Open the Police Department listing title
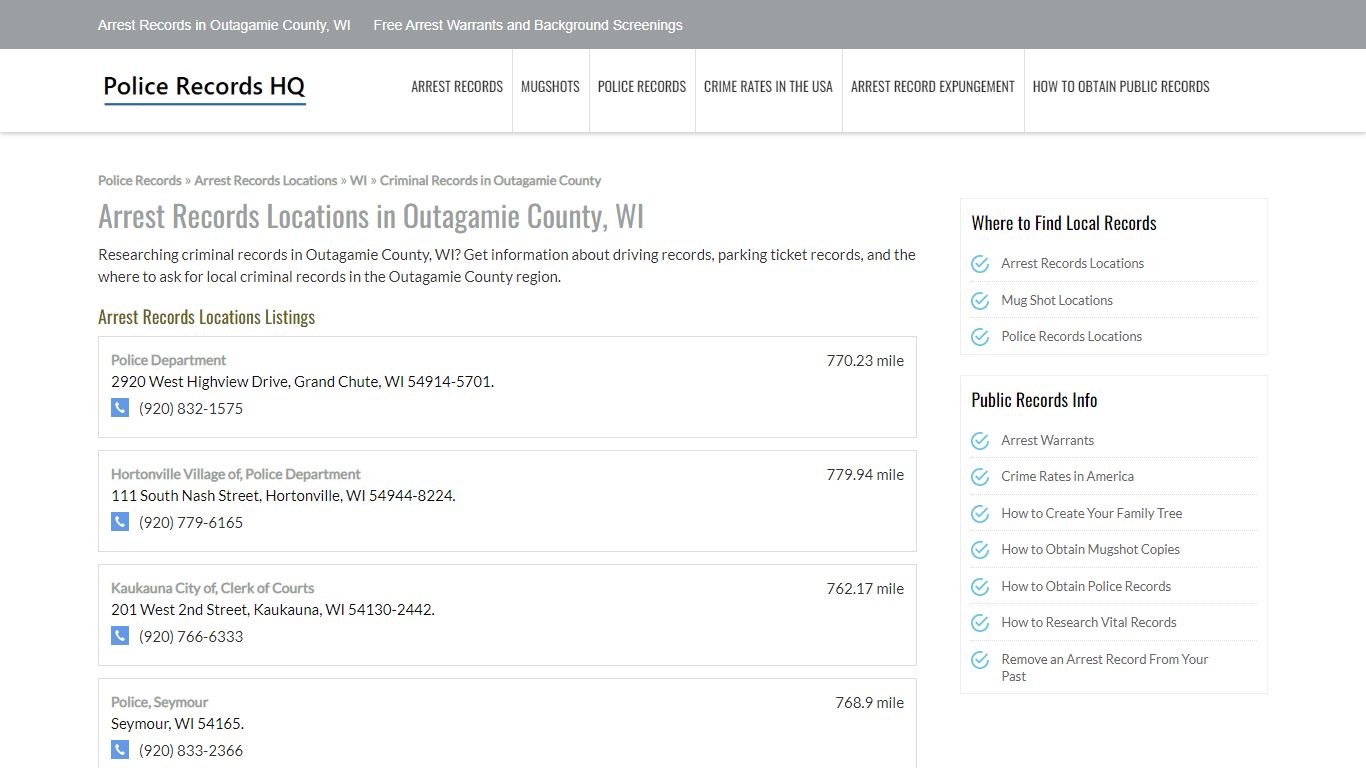 pos(168,360)
